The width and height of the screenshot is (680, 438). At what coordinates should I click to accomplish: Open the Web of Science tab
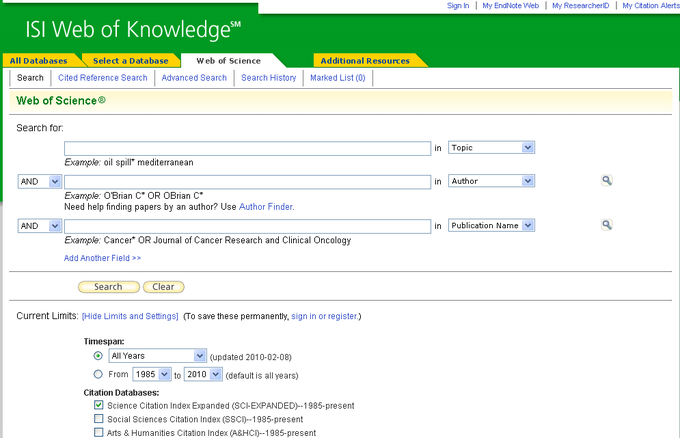[x=229, y=61]
